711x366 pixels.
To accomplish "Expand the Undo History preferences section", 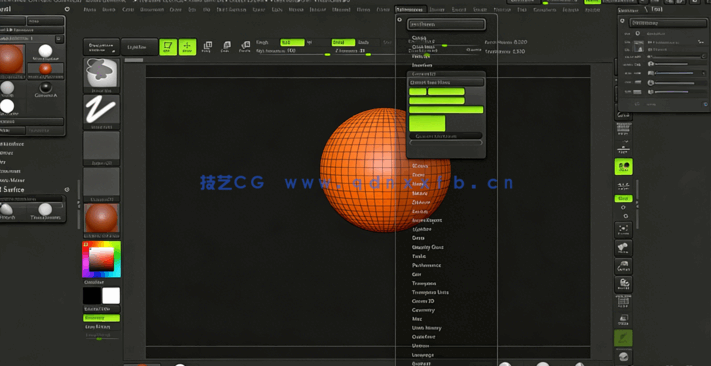I will pyautogui.click(x=426, y=328).
